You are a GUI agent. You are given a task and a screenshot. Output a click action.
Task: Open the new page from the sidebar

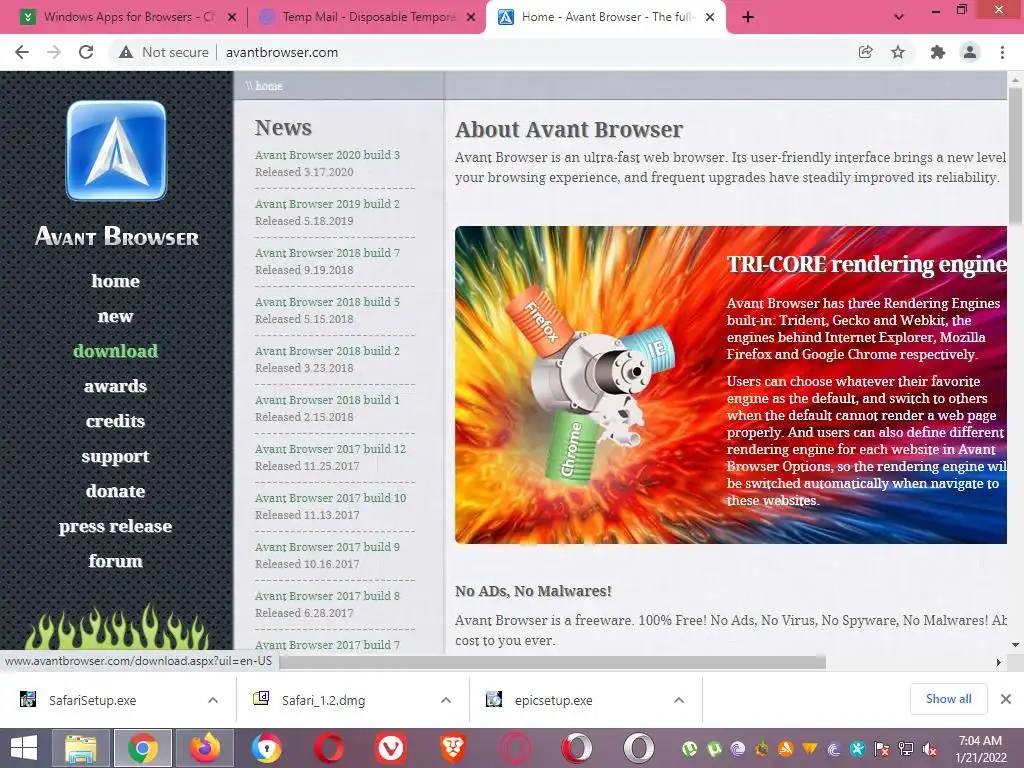(x=116, y=316)
